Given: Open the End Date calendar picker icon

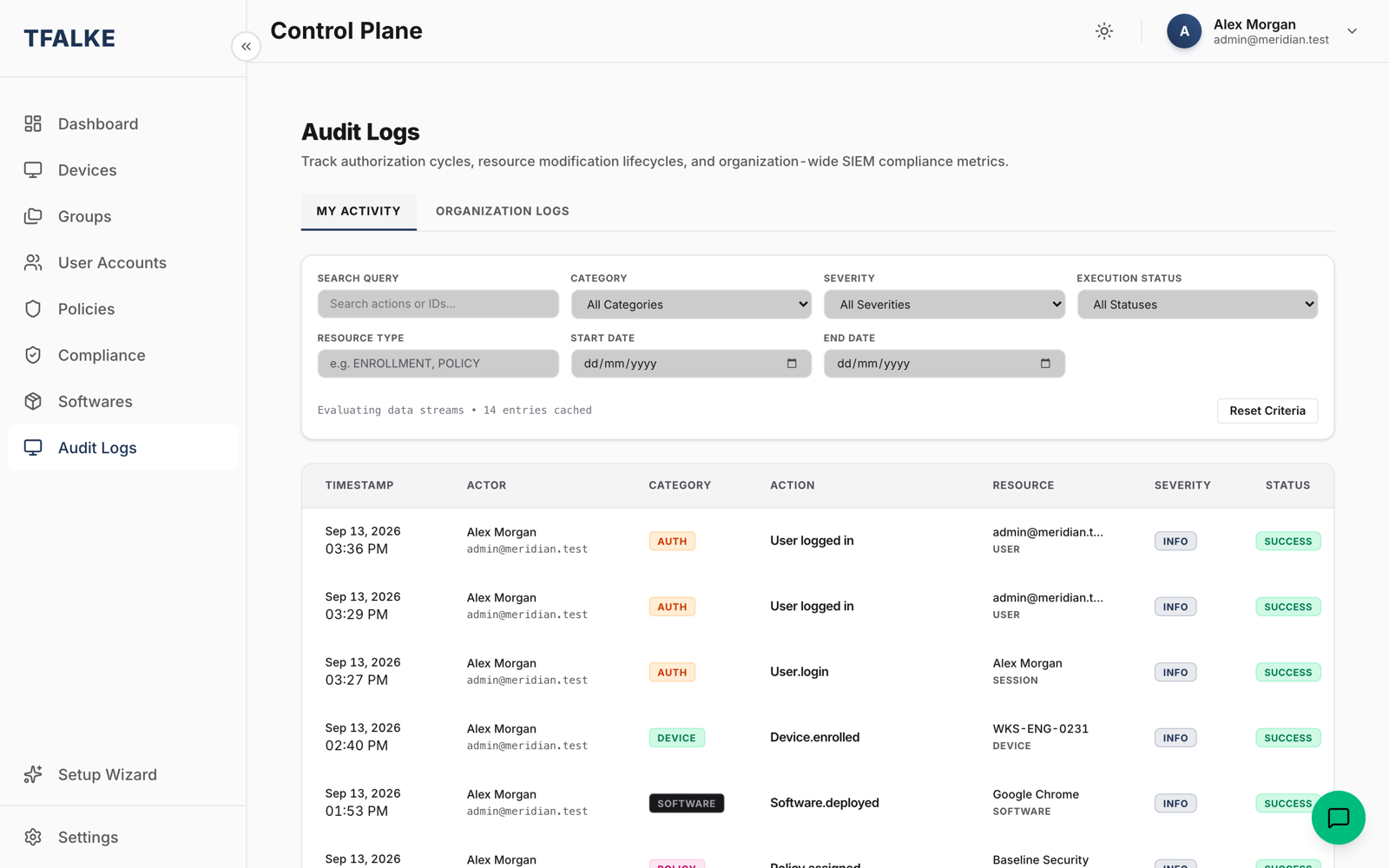Looking at the screenshot, I should click(x=1045, y=364).
